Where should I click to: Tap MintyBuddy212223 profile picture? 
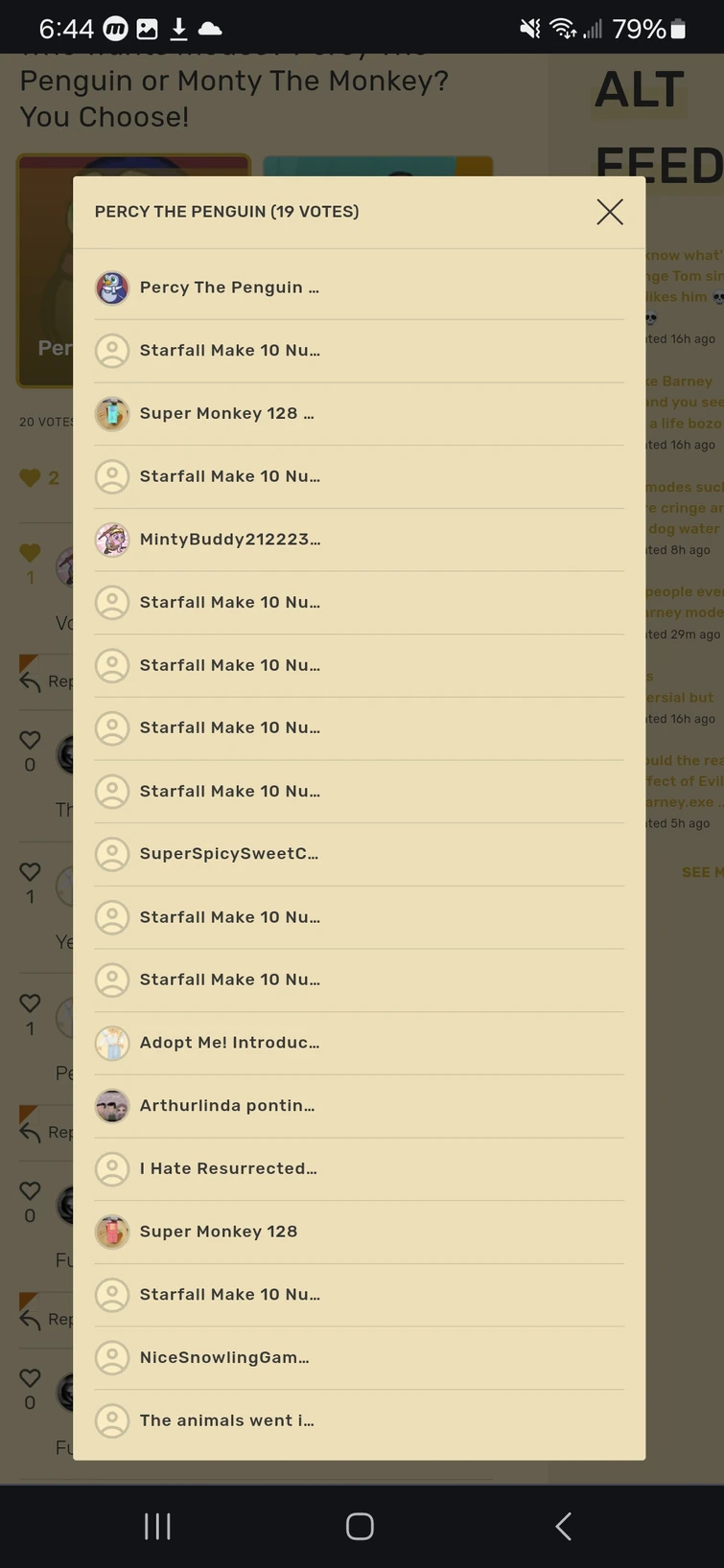(112, 540)
